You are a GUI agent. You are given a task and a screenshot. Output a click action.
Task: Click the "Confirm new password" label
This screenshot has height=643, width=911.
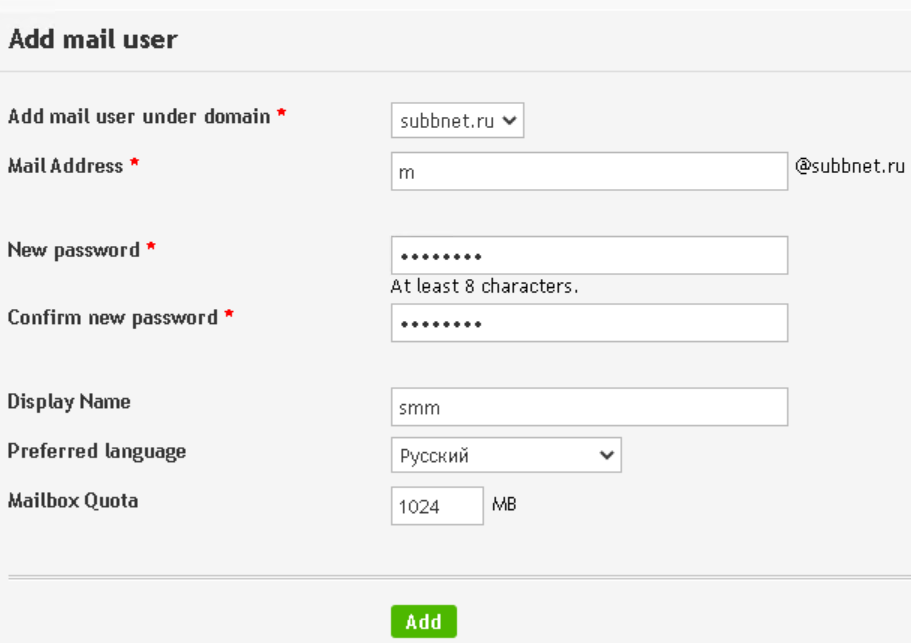point(112,318)
